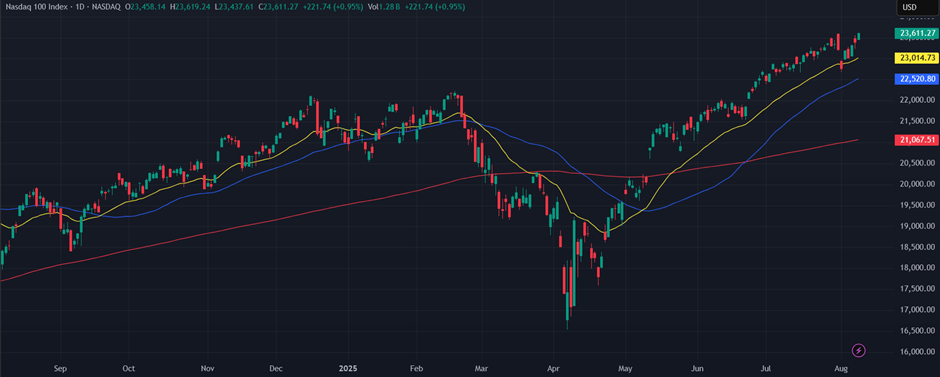Screen dimensions: 940x377
Task: Click the Nov label on time axis
Action: pos(207,369)
